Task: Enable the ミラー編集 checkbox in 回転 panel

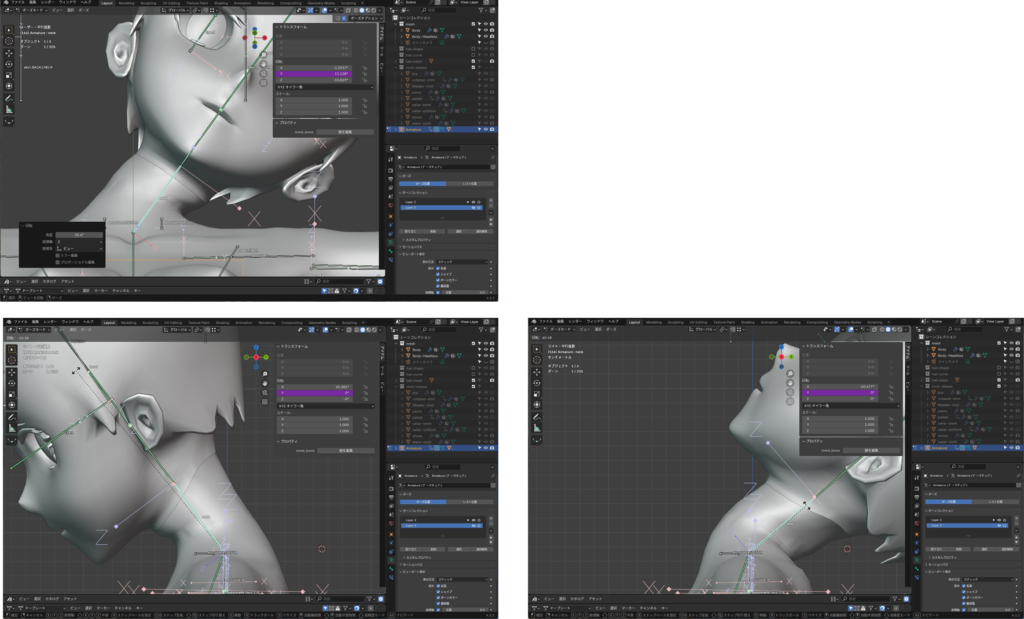Action: pos(57,255)
